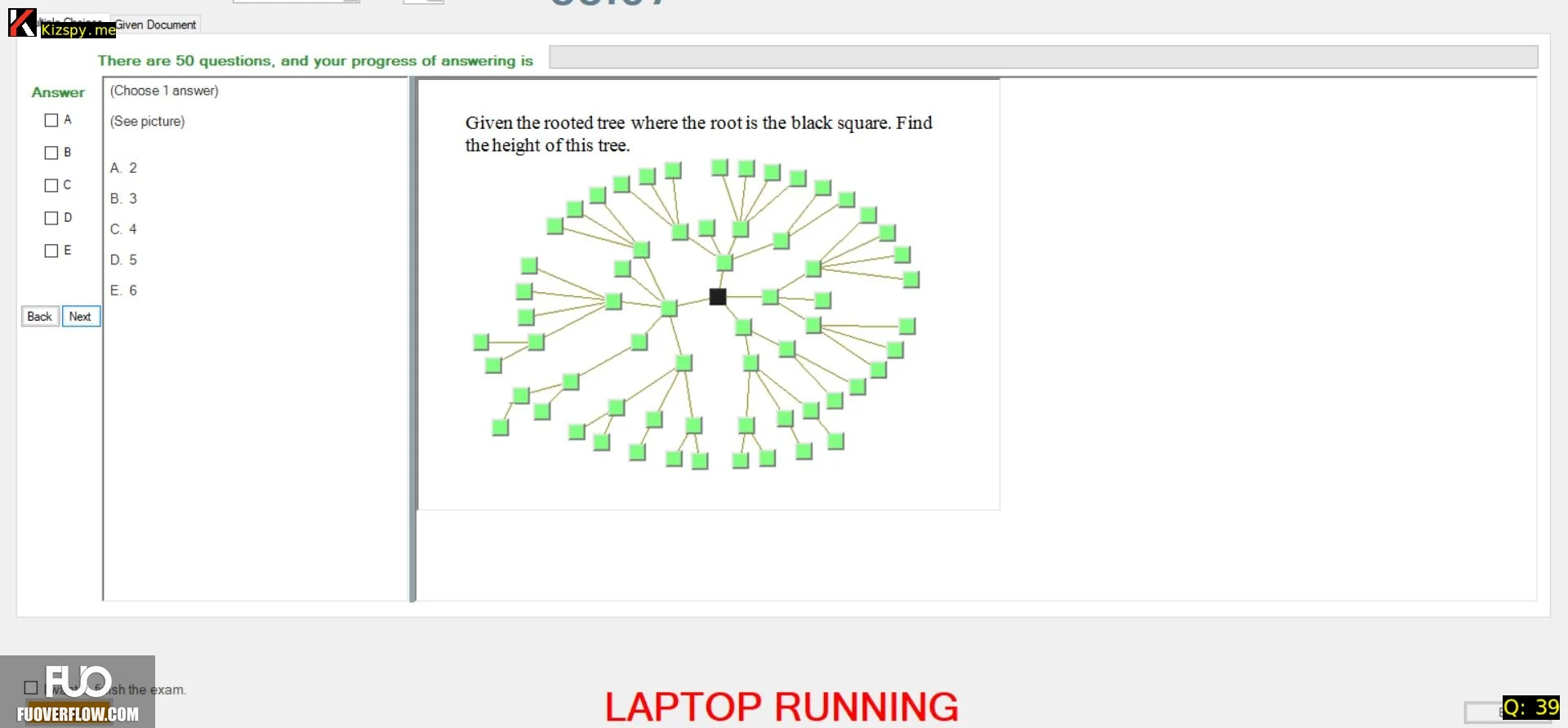
Task: Click the answering progress bar
Action: click(x=1043, y=57)
